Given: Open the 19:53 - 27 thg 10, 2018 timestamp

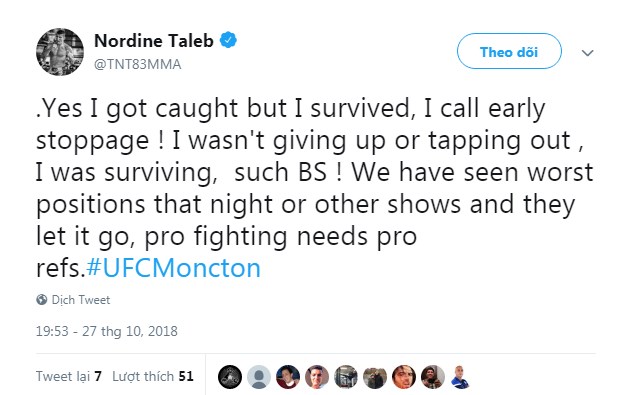Looking at the screenshot, I should pos(107,331).
